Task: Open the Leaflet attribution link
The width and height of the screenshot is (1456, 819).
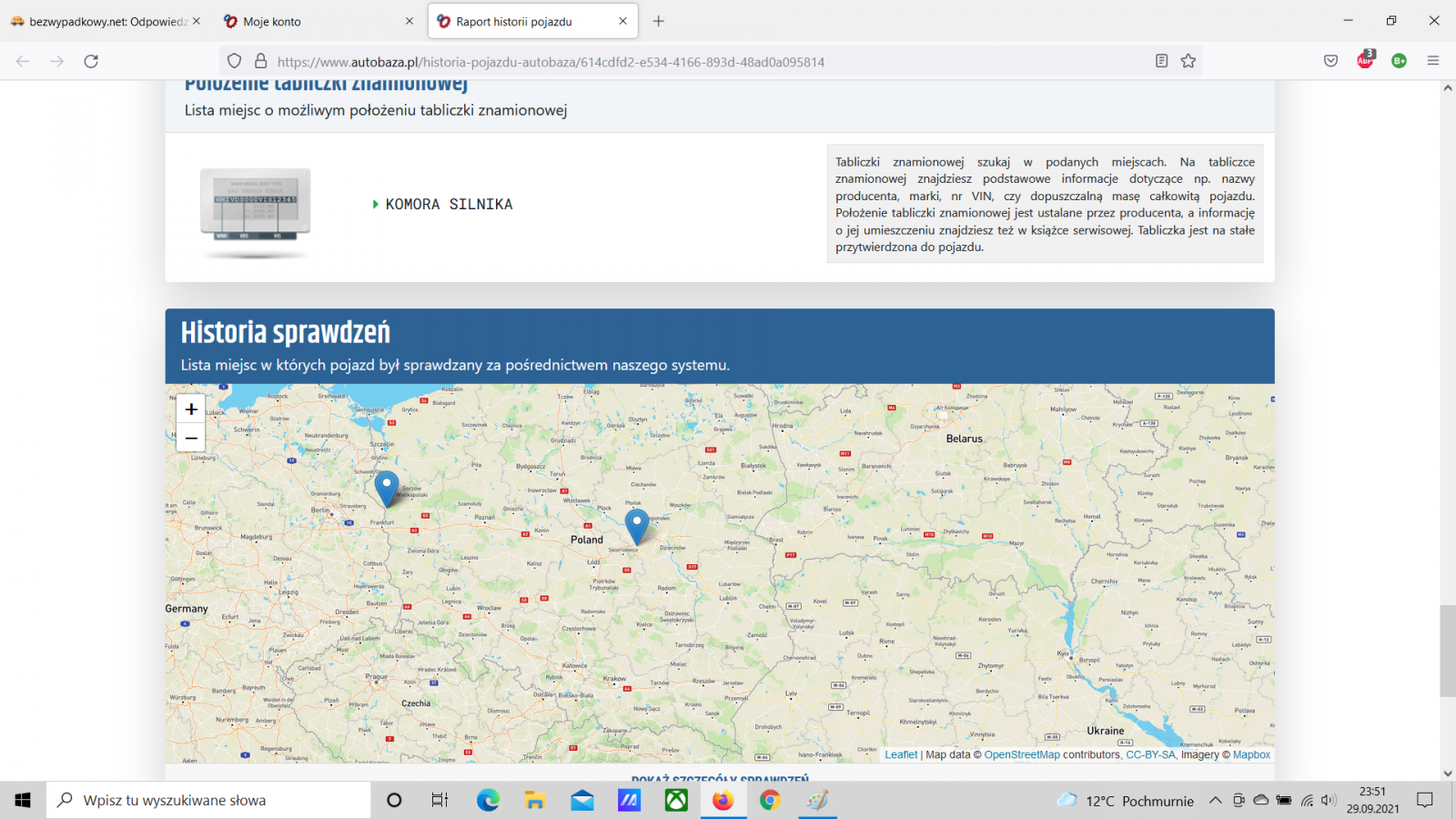Action: [901, 754]
